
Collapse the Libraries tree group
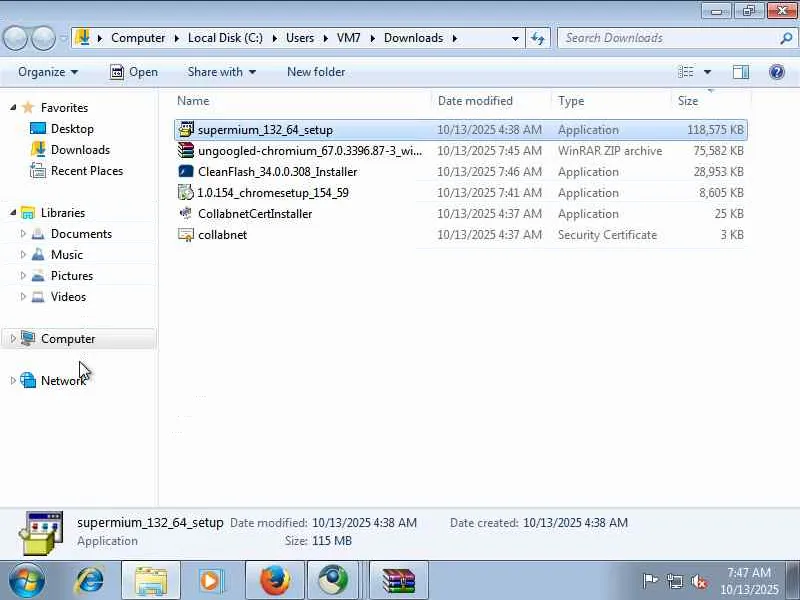13,212
